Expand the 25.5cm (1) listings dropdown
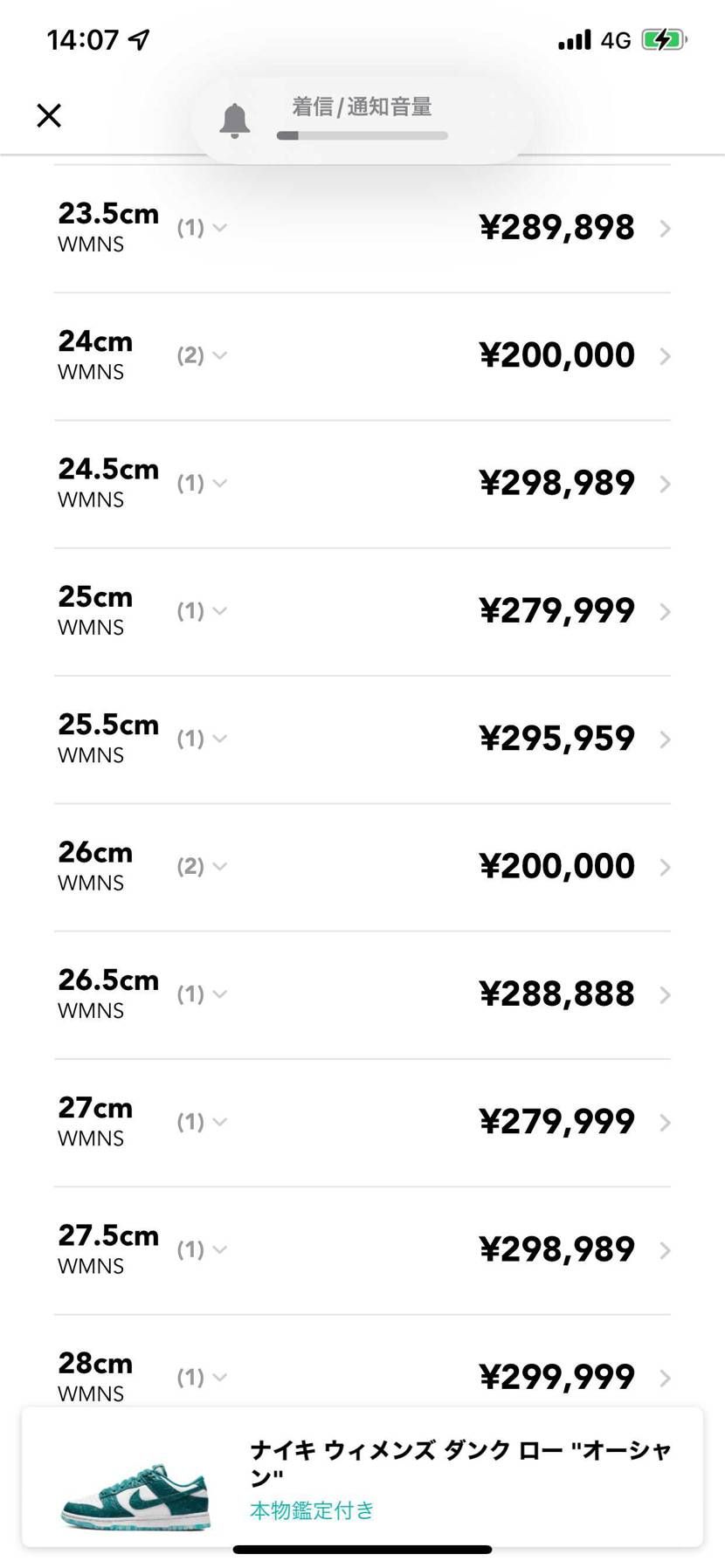The width and height of the screenshot is (725, 1568). [202, 739]
